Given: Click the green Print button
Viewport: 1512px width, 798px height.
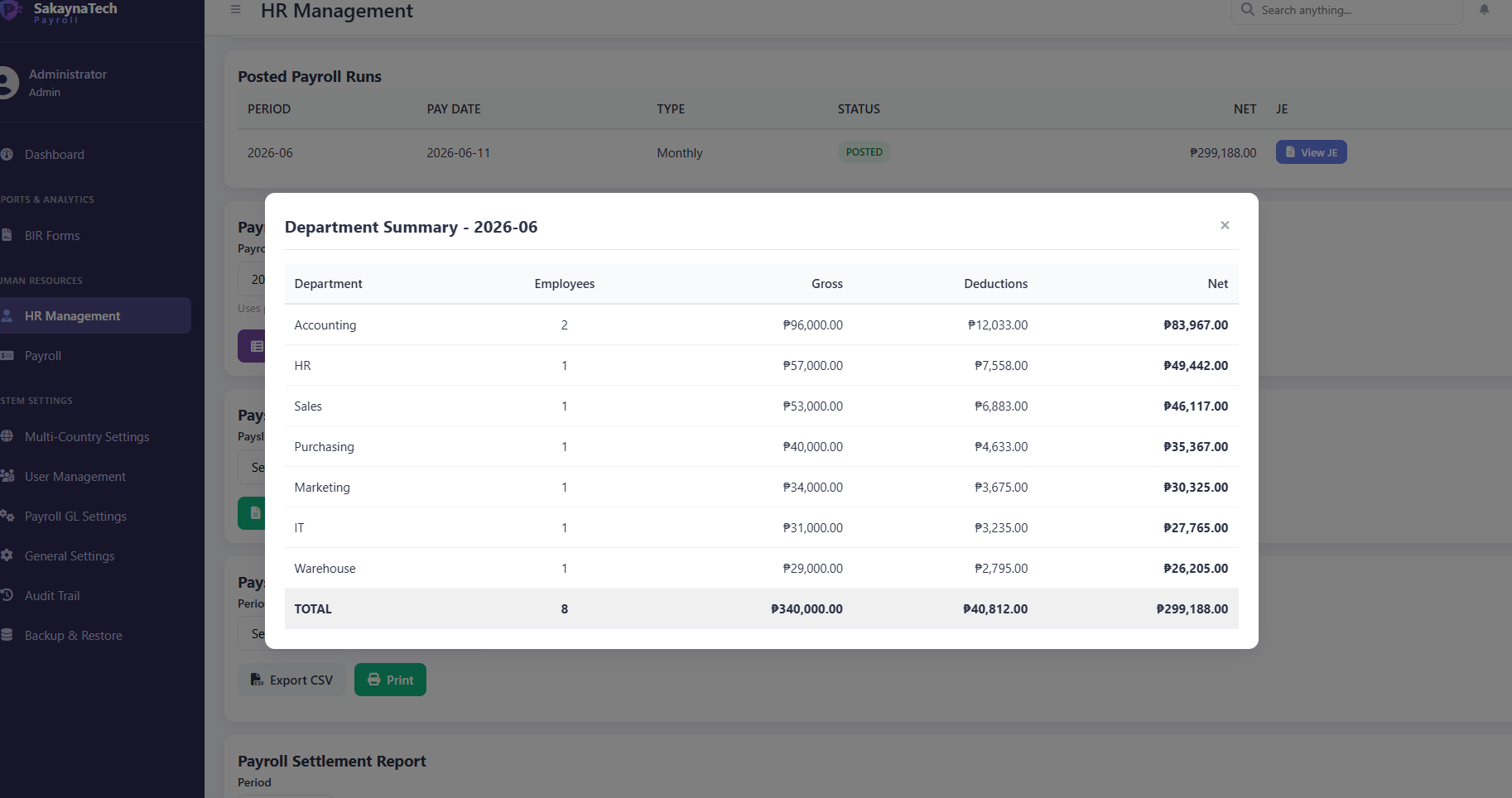Looking at the screenshot, I should pos(390,680).
